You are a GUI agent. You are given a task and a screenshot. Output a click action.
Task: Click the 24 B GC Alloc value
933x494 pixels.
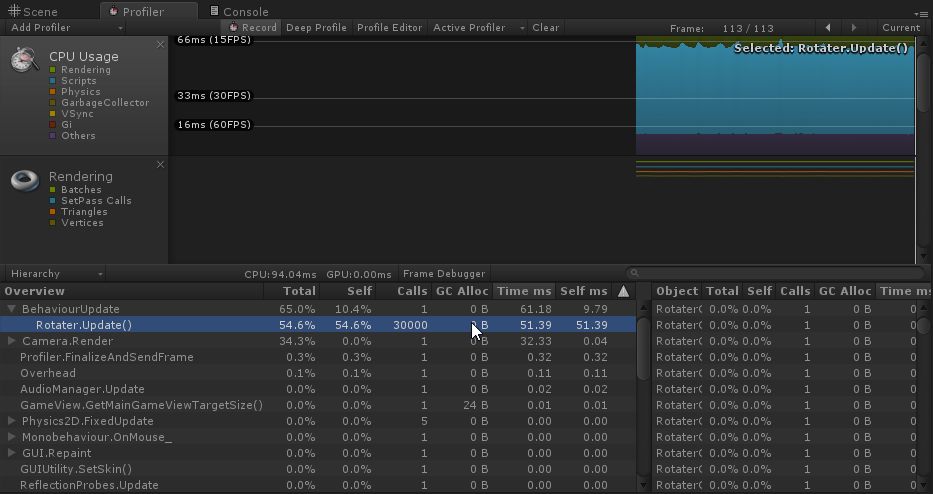pyautogui.click(x=475, y=405)
